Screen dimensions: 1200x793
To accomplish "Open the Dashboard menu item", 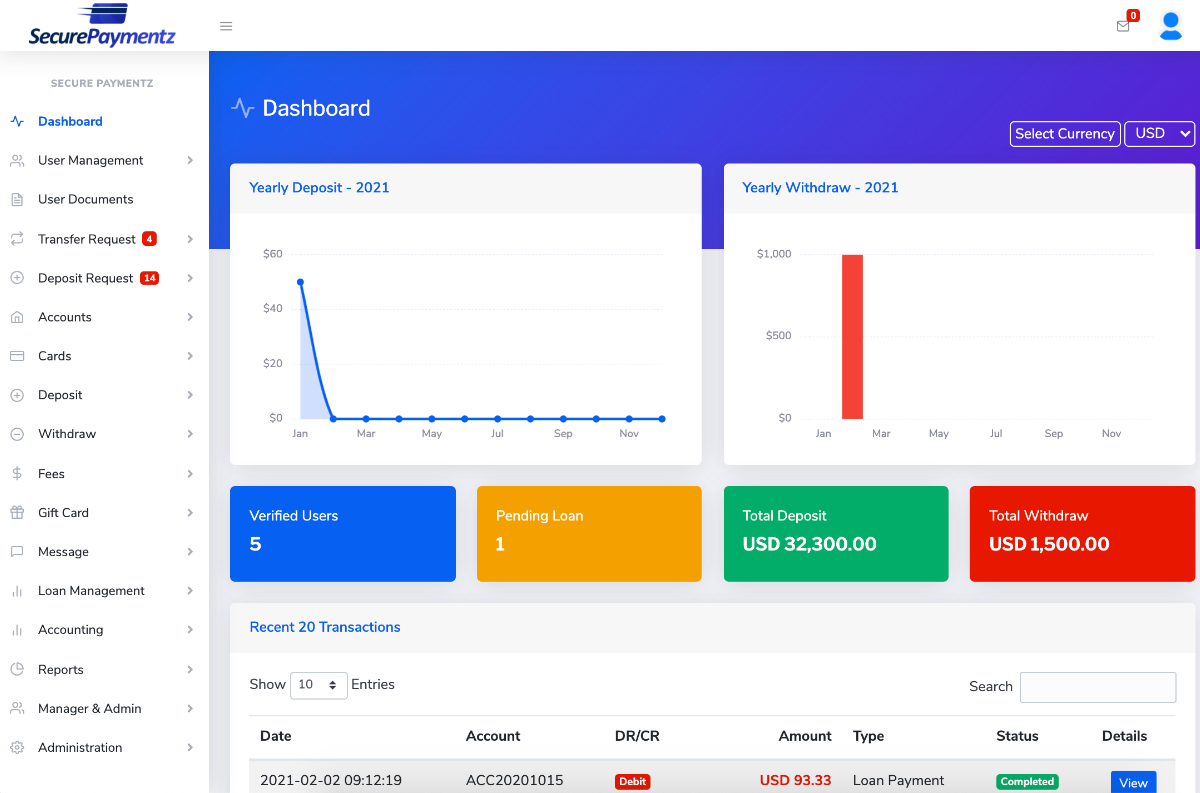I will (70, 122).
